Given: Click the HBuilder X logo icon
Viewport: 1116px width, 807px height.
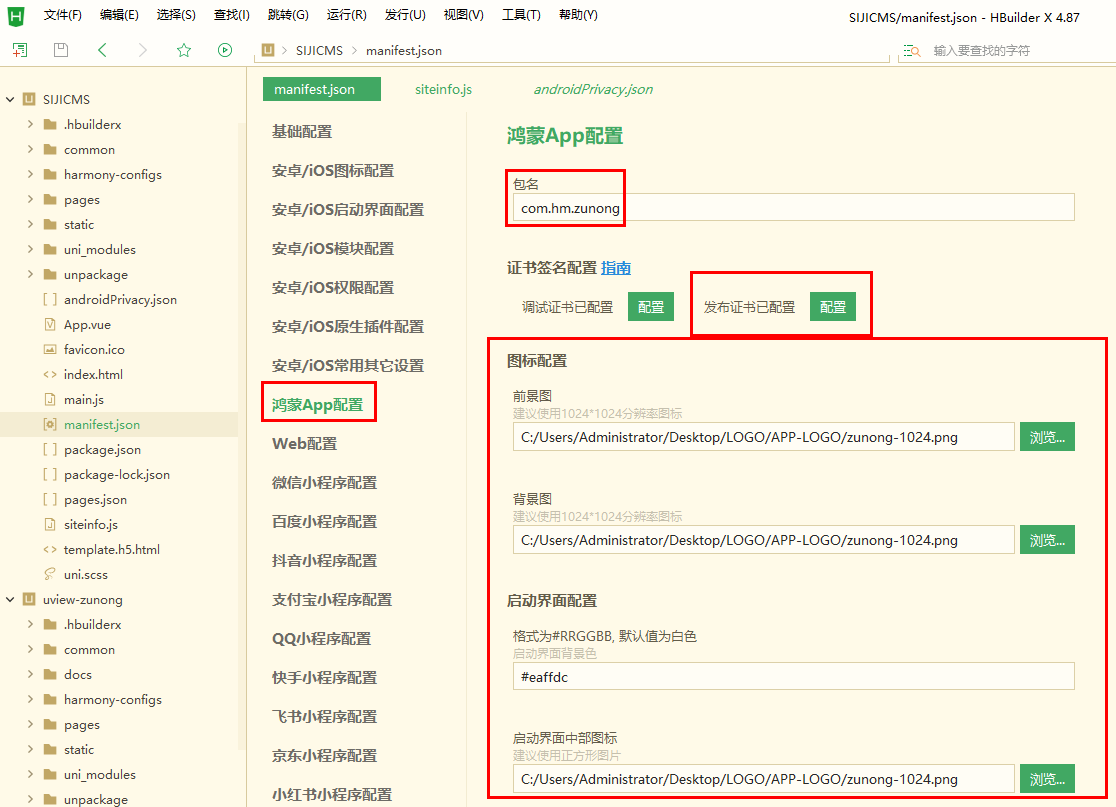Looking at the screenshot, I should pyautogui.click(x=16, y=16).
